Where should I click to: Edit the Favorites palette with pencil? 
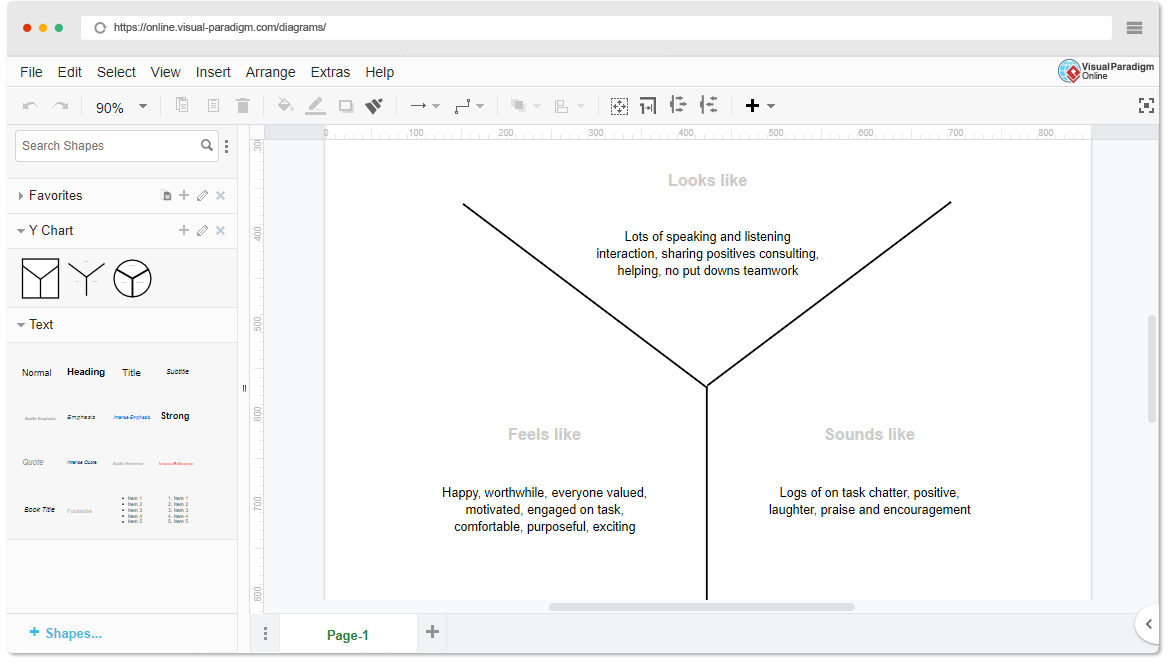click(202, 196)
